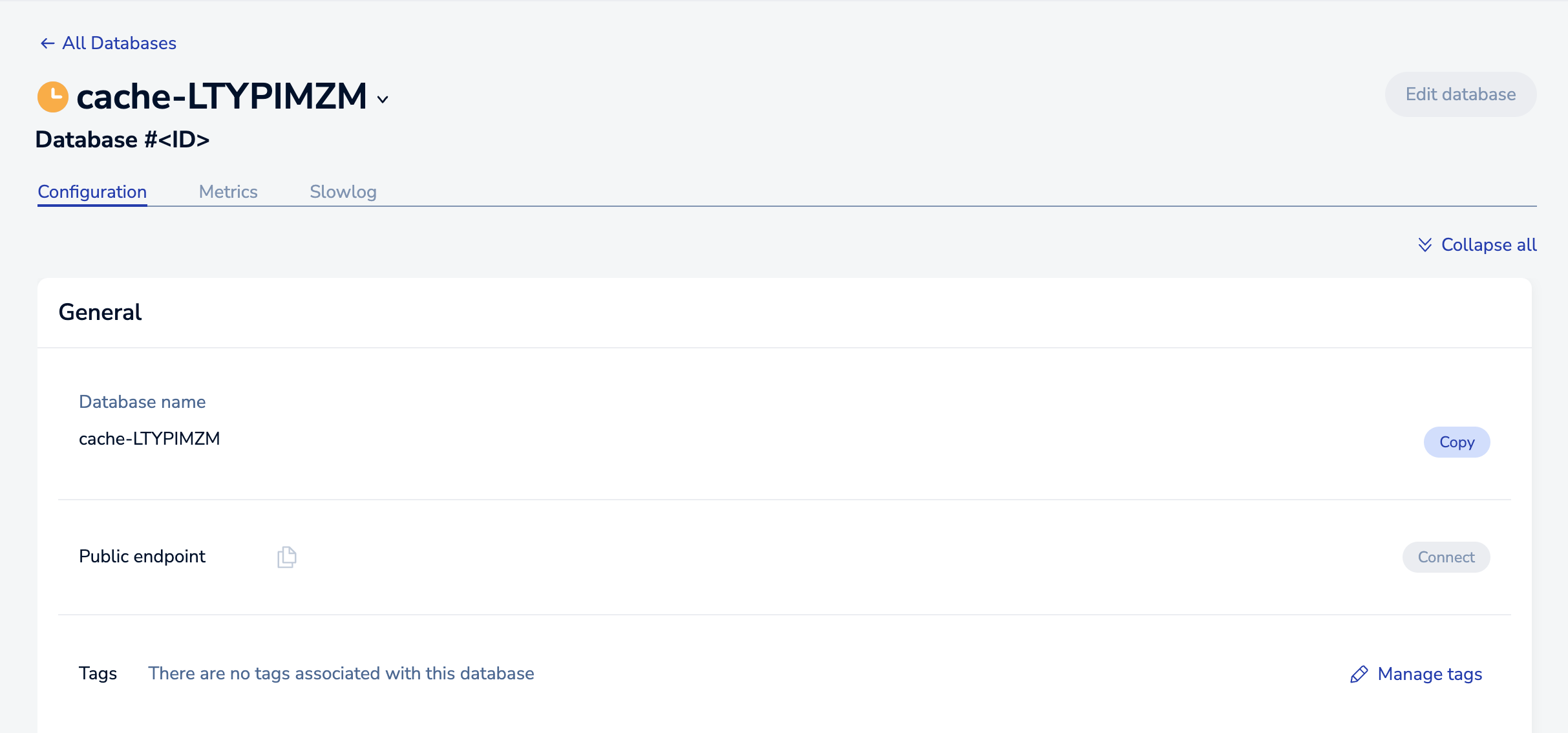Click the Public endpoint copy icon
1568x733 pixels.
point(286,557)
